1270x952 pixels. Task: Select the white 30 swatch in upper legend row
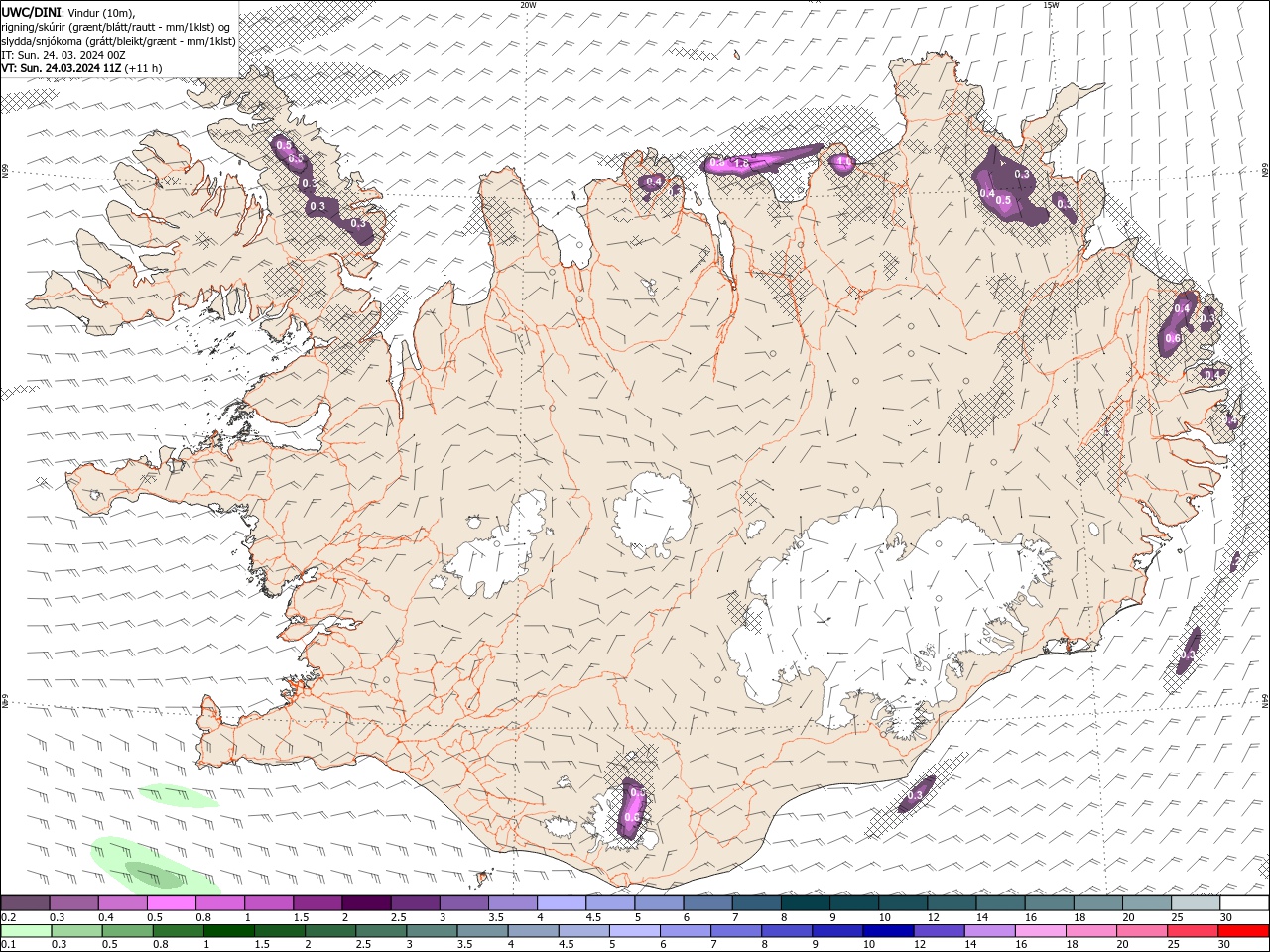point(1244,903)
